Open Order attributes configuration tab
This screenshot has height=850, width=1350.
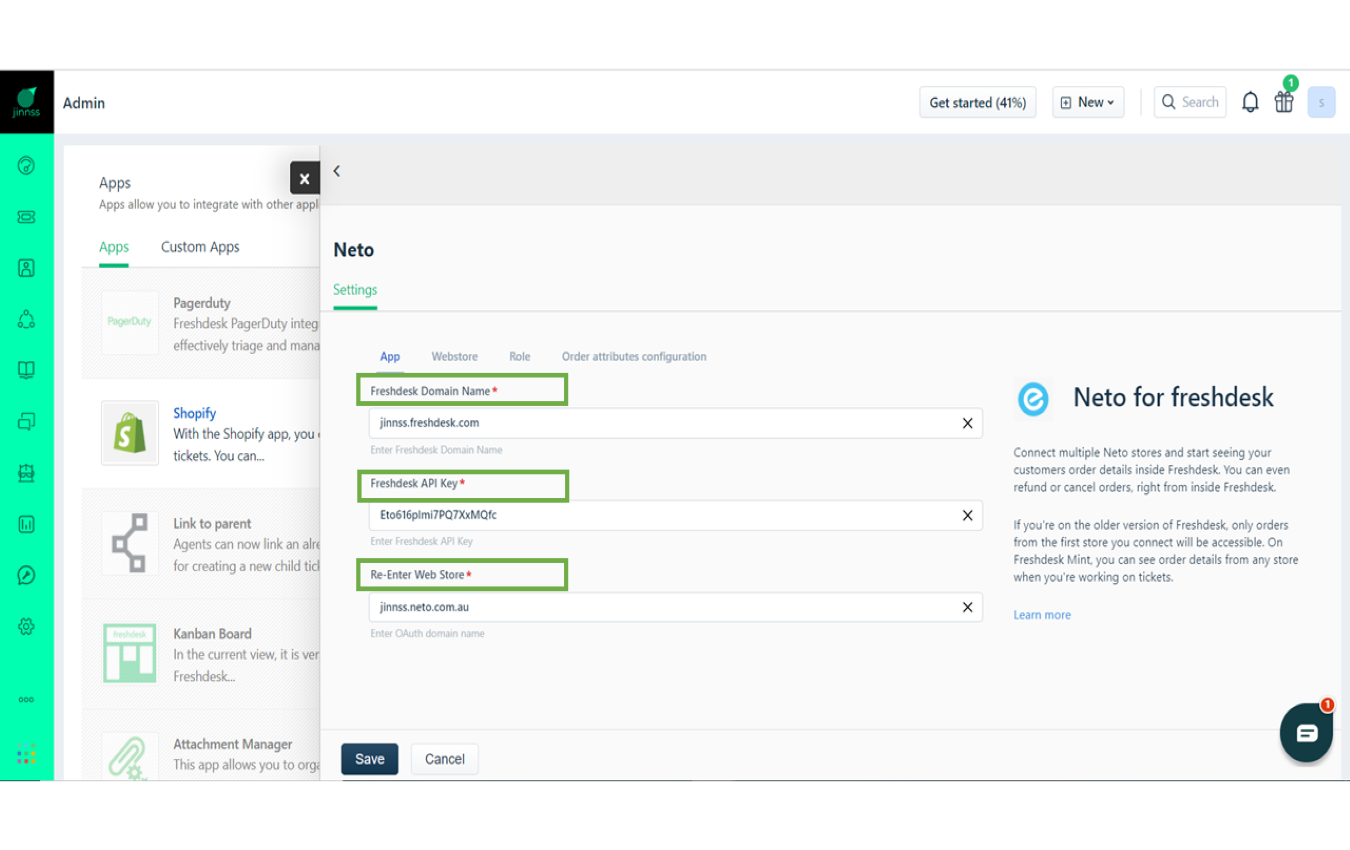click(634, 356)
